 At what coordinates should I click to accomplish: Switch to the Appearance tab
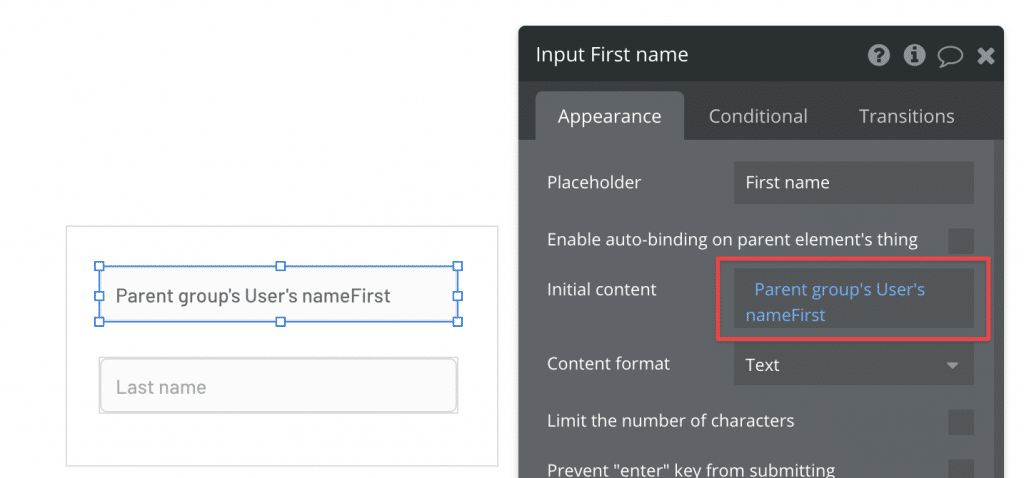click(609, 116)
